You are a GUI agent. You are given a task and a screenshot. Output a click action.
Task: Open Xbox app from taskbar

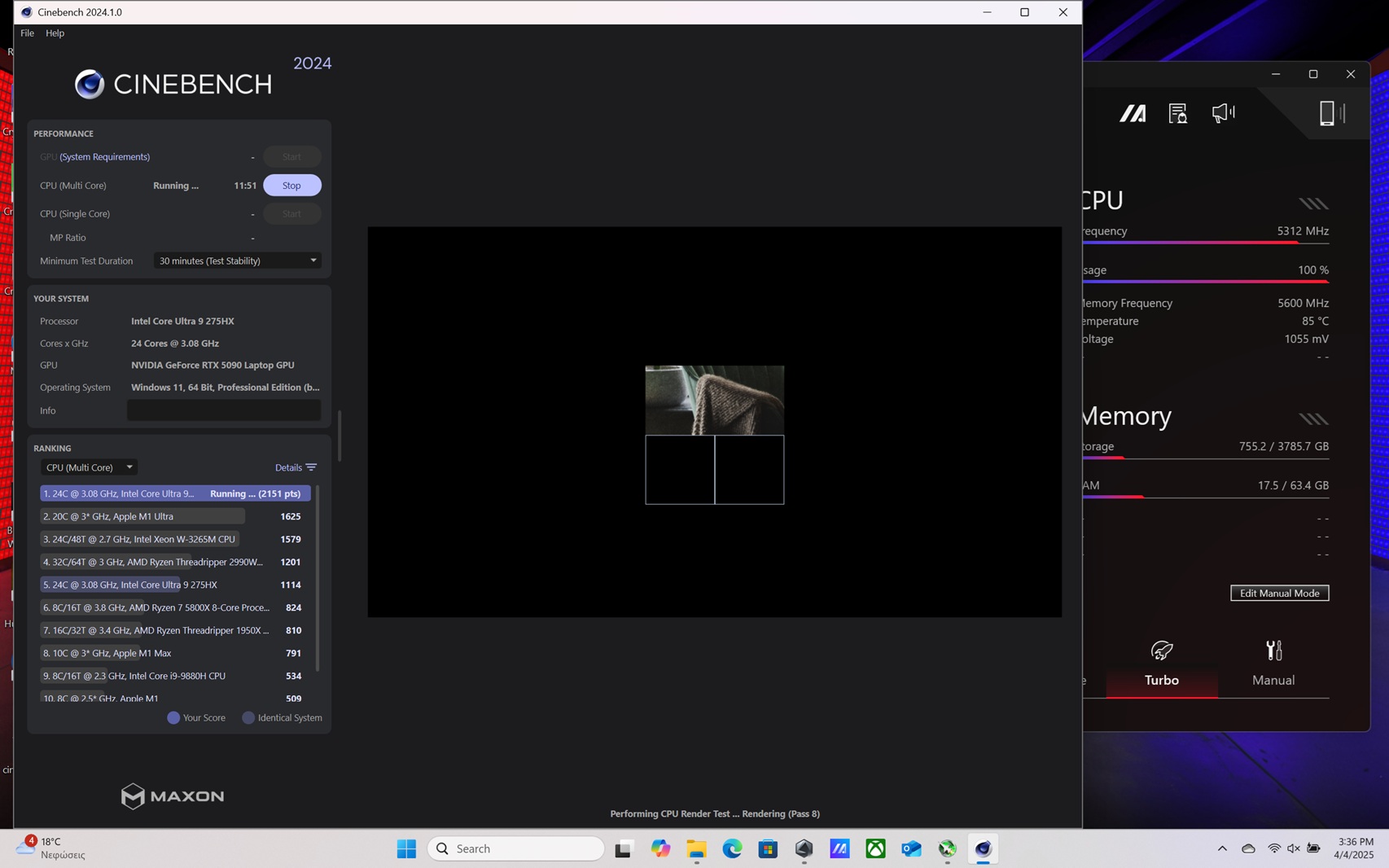pyautogui.click(x=875, y=848)
